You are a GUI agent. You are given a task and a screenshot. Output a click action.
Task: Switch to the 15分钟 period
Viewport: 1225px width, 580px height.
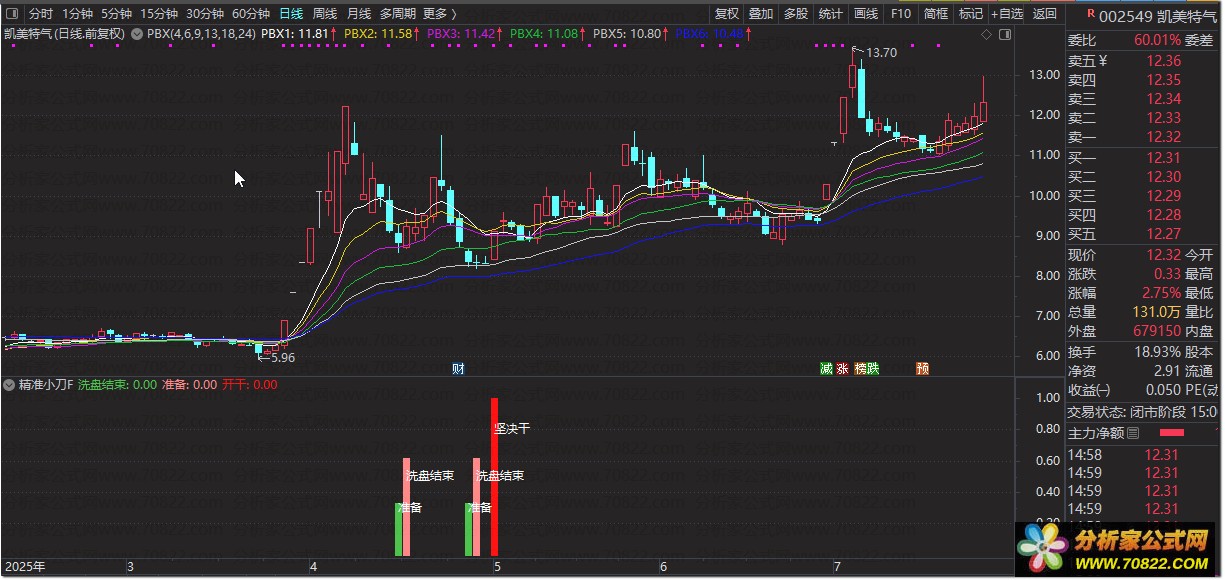[158, 14]
